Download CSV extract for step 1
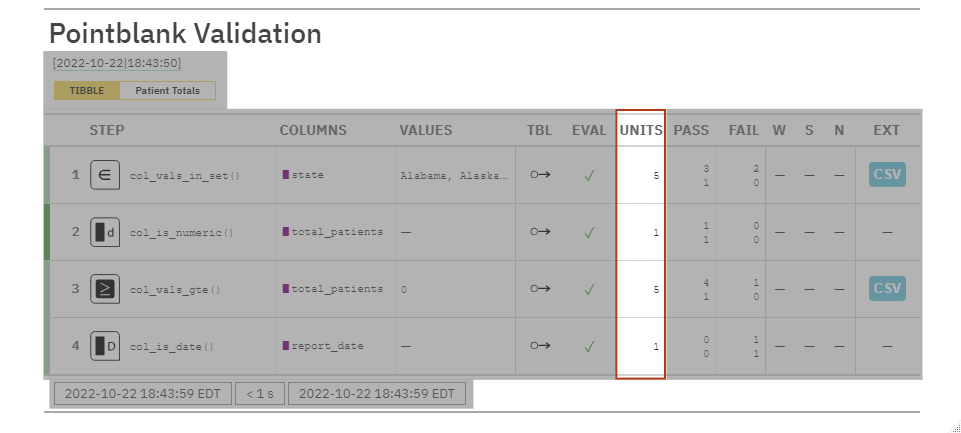The image size is (961, 433). (x=886, y=175)
